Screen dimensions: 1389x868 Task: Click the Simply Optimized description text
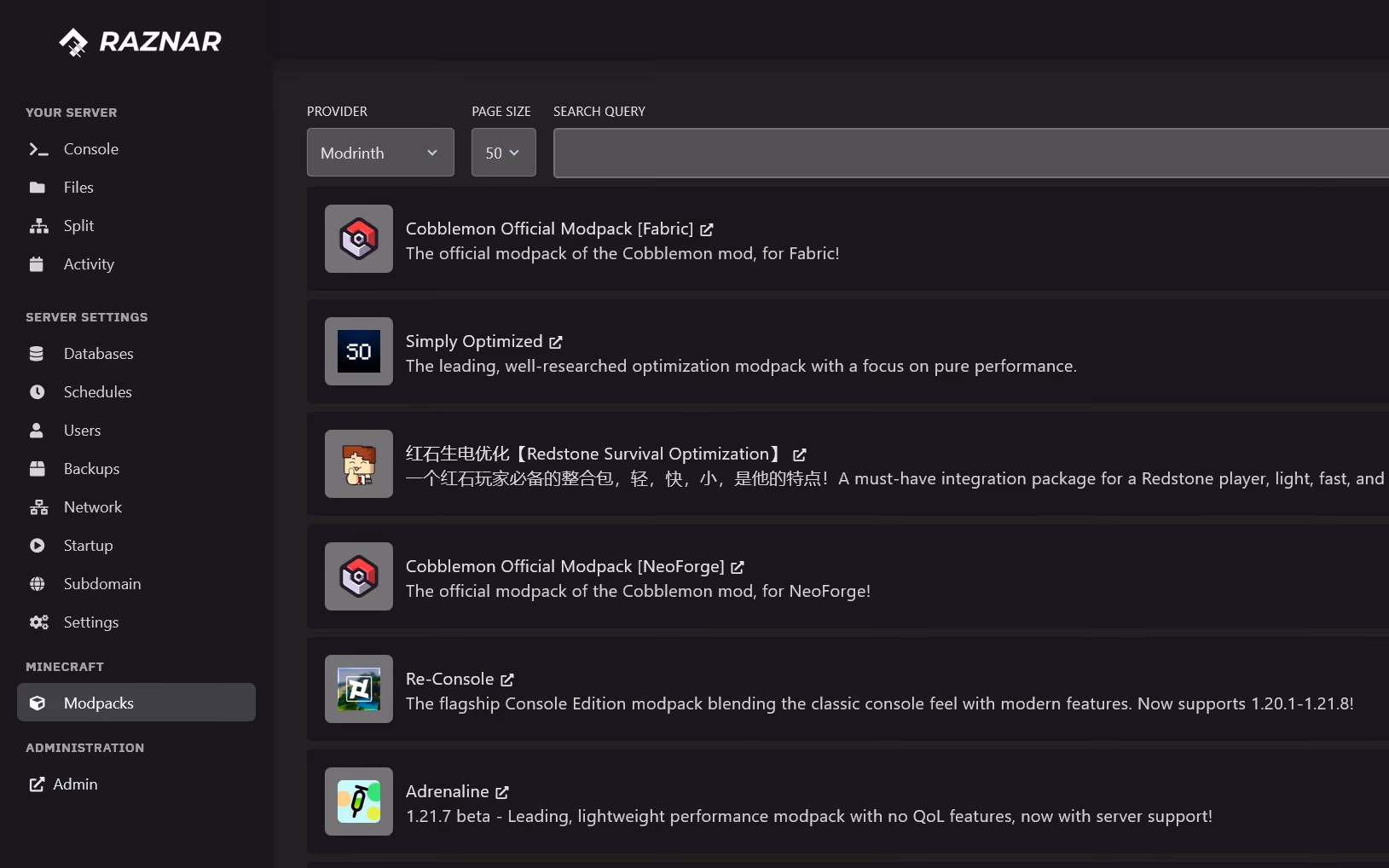[x=741, y=366]
